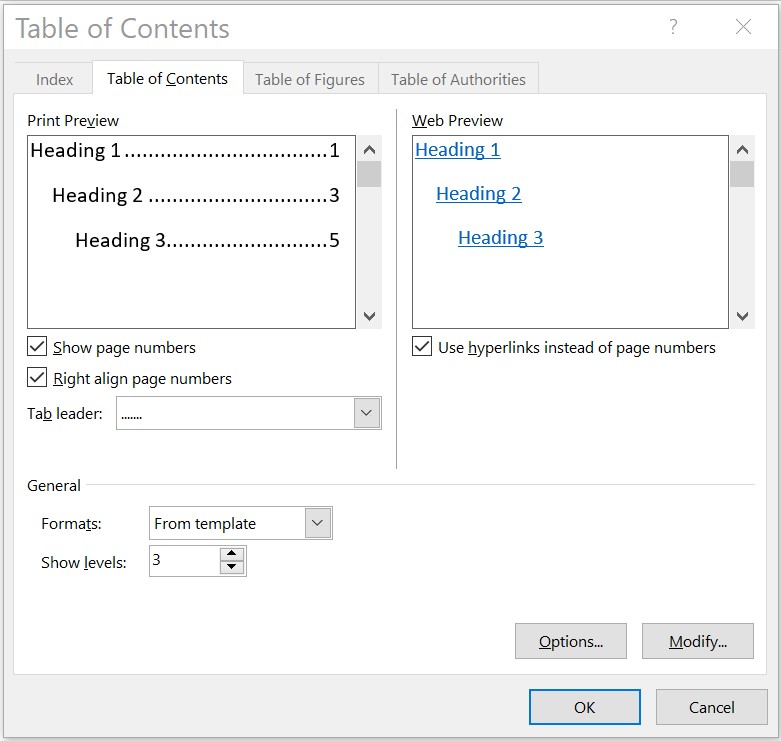Toggle Right align page numbers checkbox
This screenshot has width=781, height=741.
point(38,378)
